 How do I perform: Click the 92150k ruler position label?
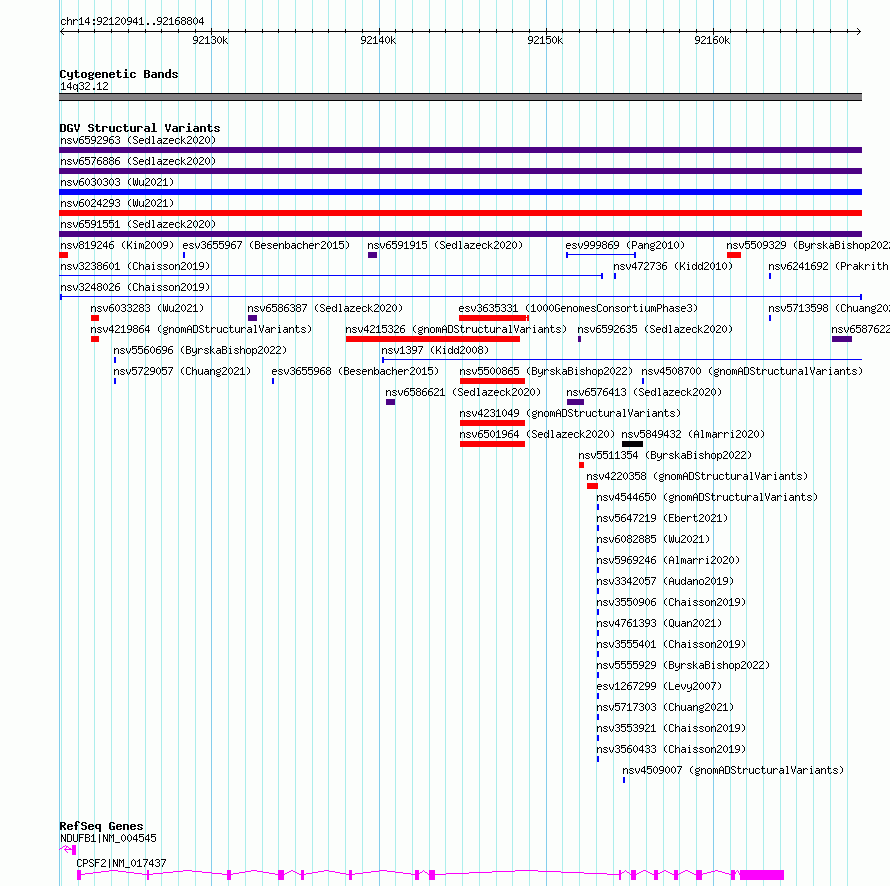[x=545, y=40]
